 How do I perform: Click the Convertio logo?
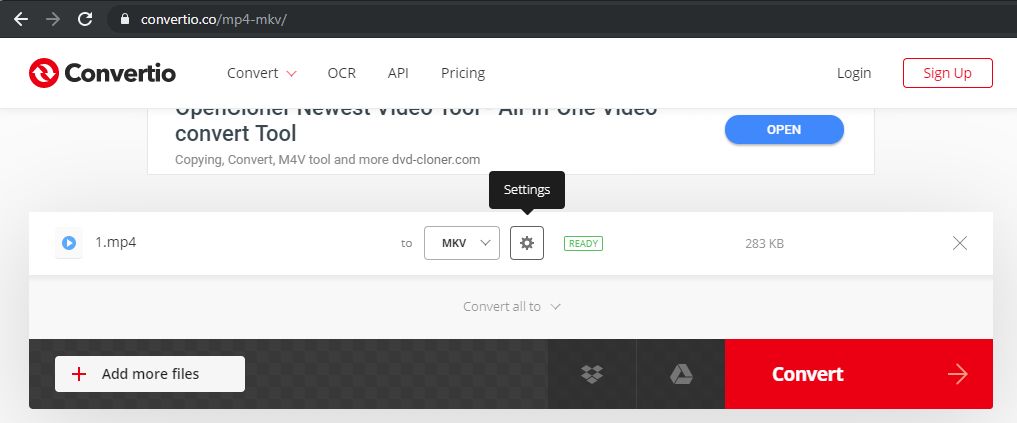click(x=102, y=73)
